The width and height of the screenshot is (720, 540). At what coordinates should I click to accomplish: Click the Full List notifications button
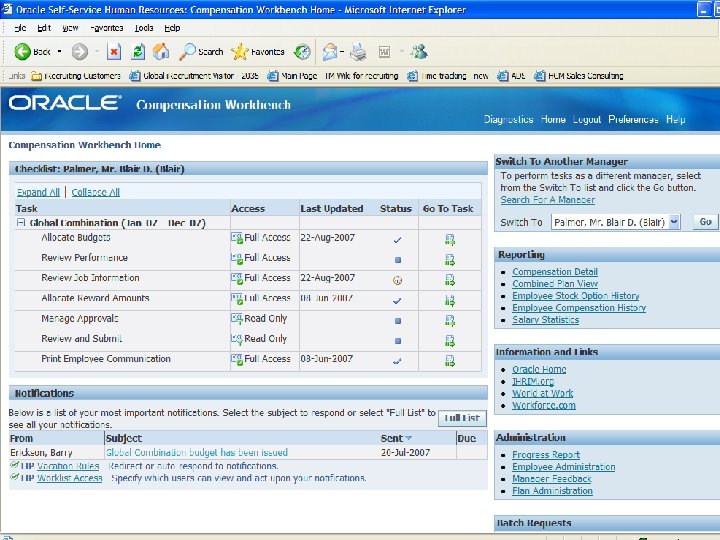(462, 418)
